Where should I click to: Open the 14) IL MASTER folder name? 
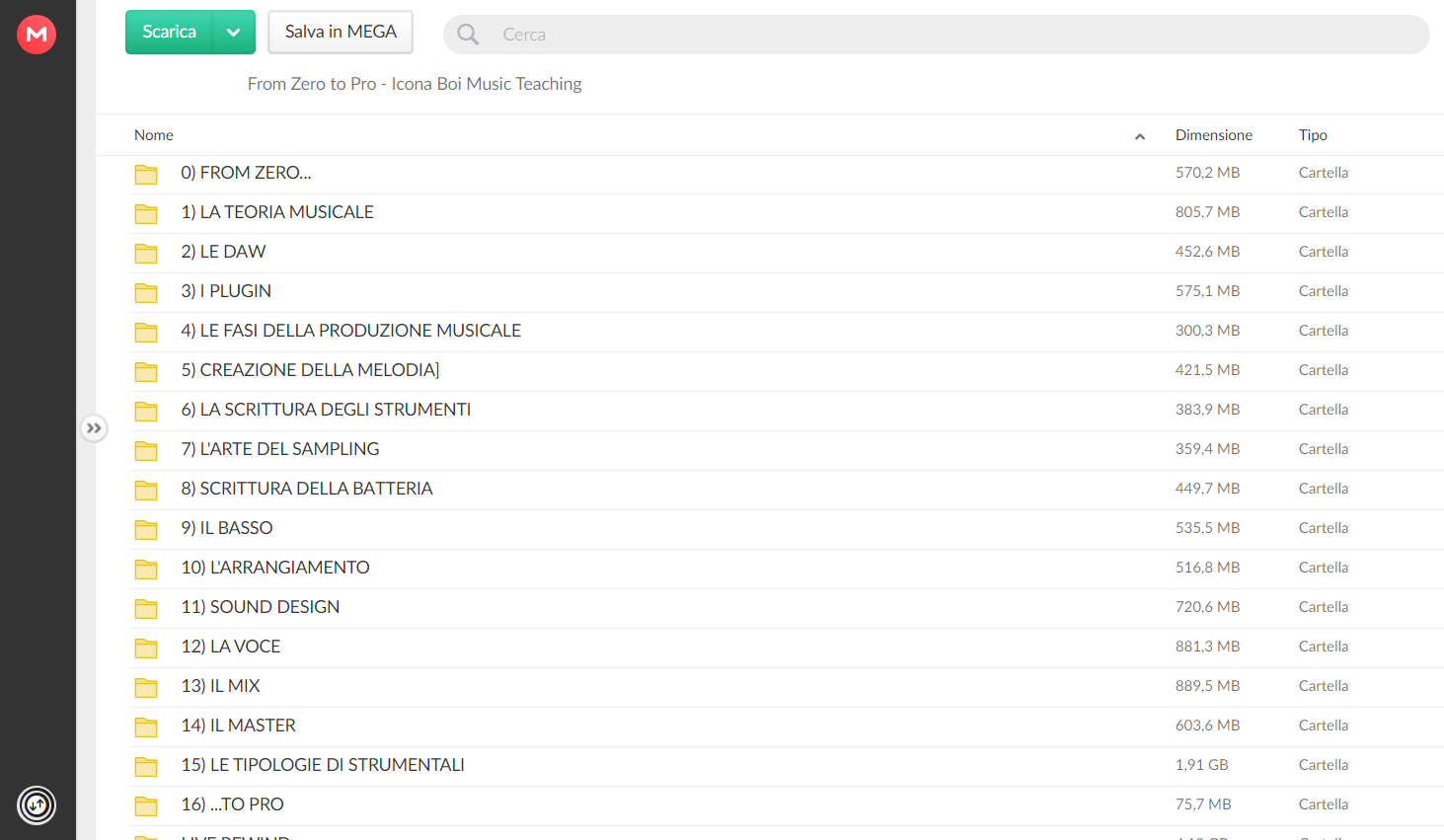pyautogui.click(x=238, y=725)
